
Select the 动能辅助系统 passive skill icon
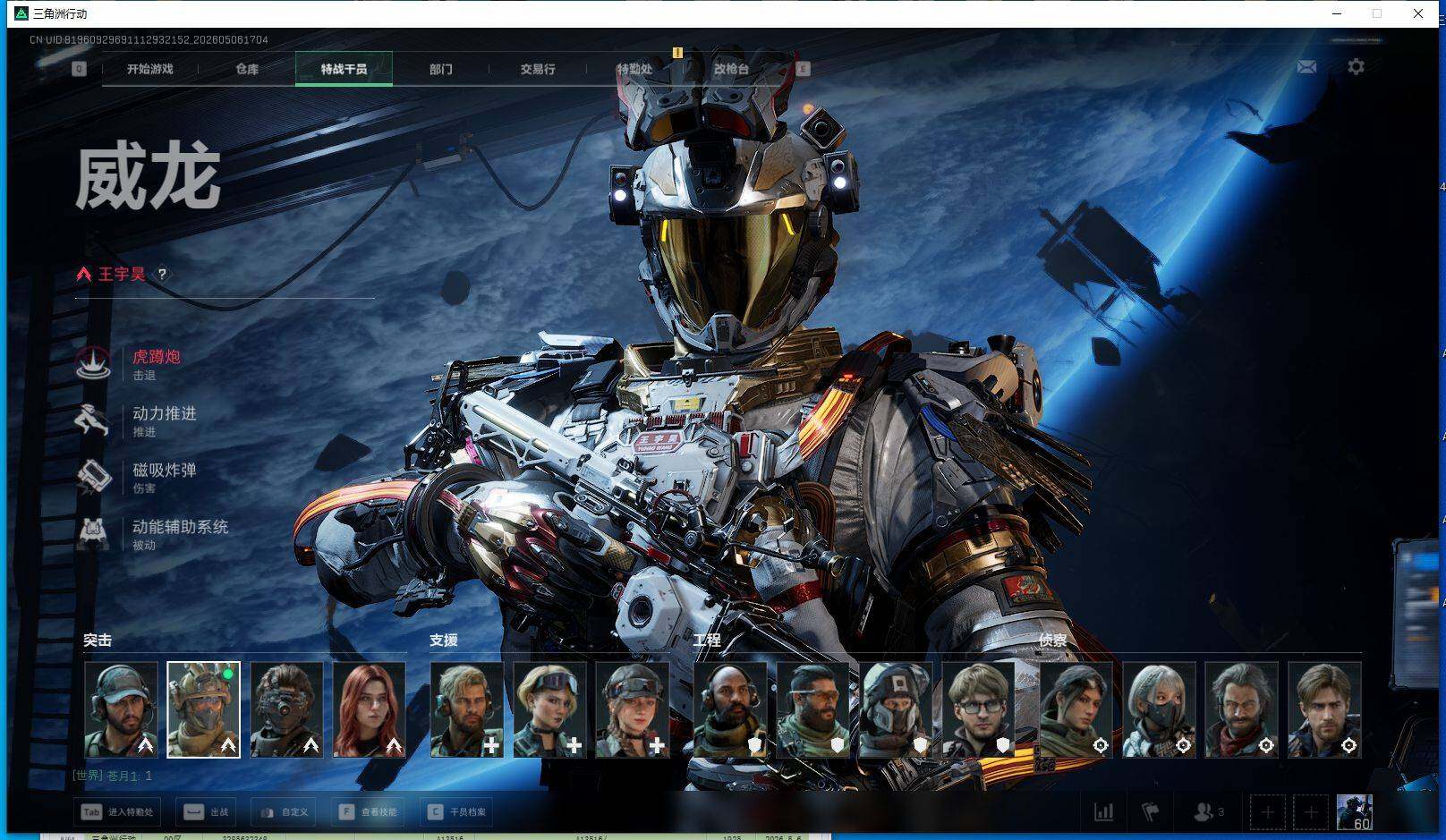(x=94, y=532)
